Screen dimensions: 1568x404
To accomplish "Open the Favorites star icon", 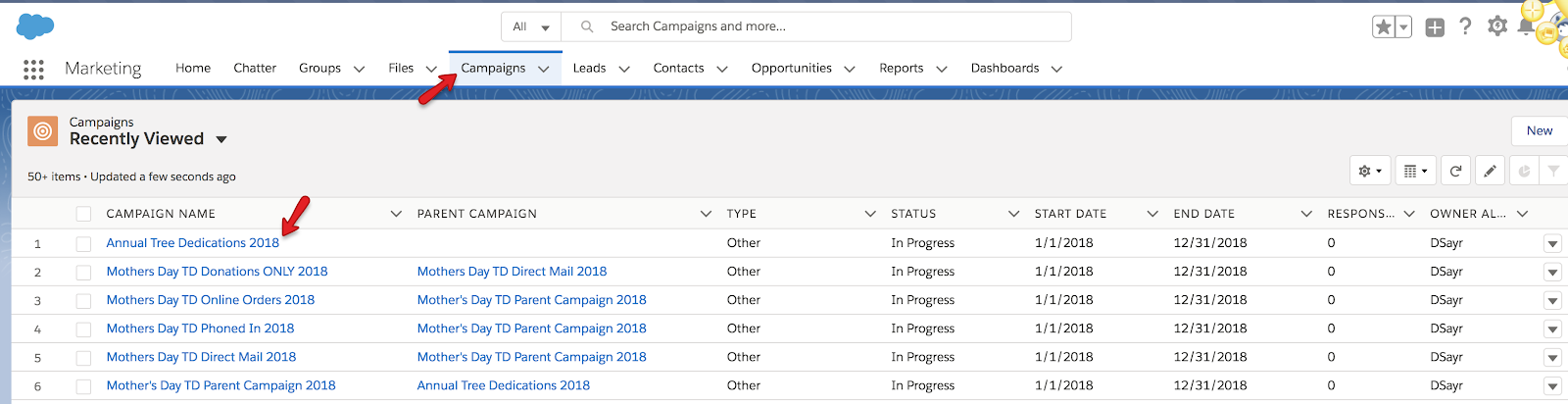I will (1383, 27).
